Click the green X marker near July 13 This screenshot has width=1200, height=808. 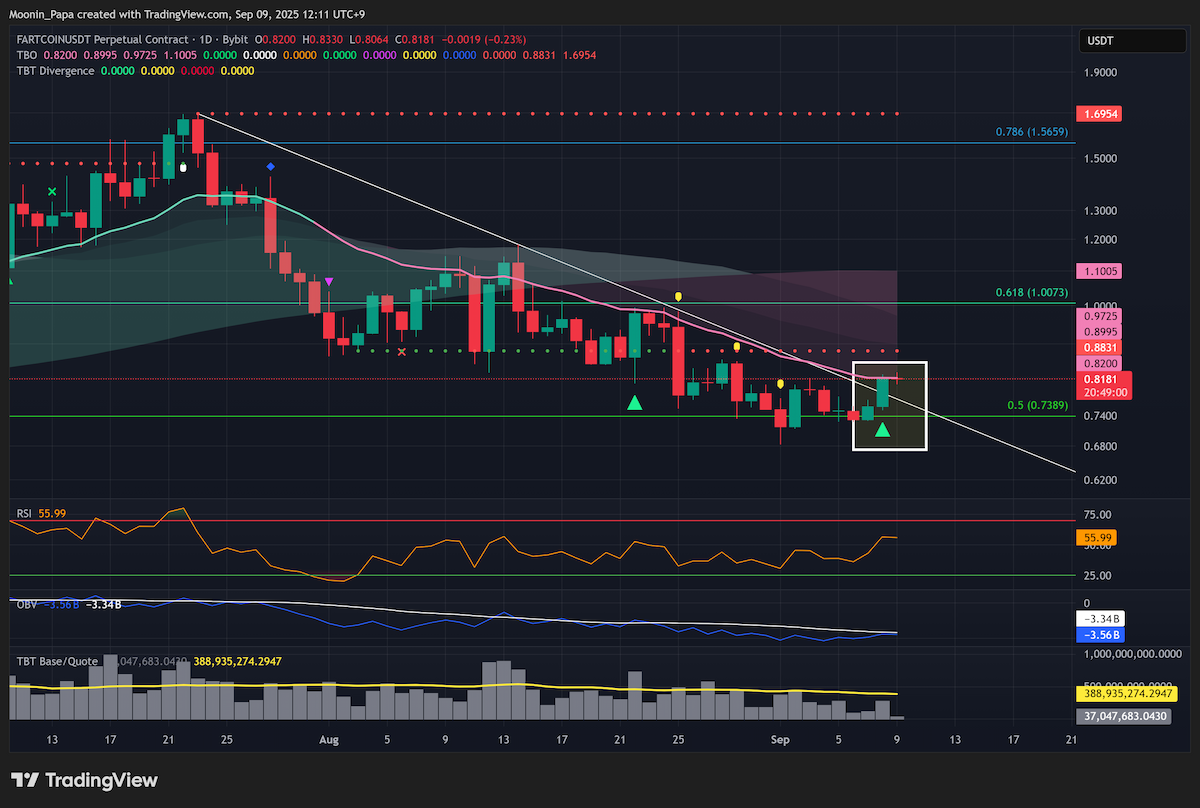pos(52,191)
